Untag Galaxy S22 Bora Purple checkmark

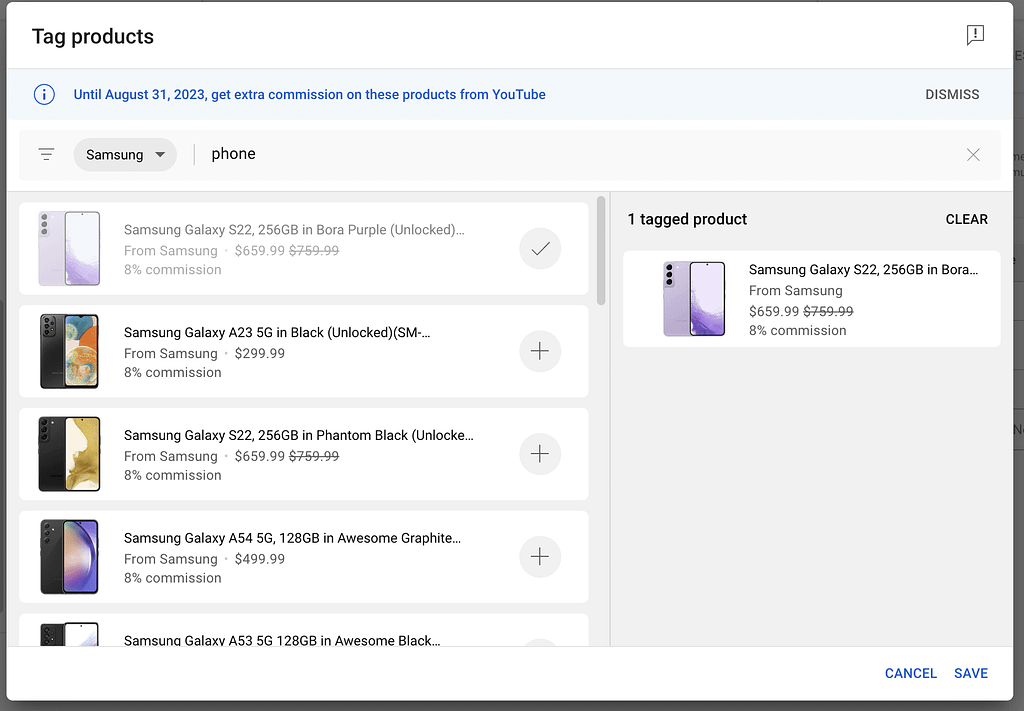tap(540, 249)
